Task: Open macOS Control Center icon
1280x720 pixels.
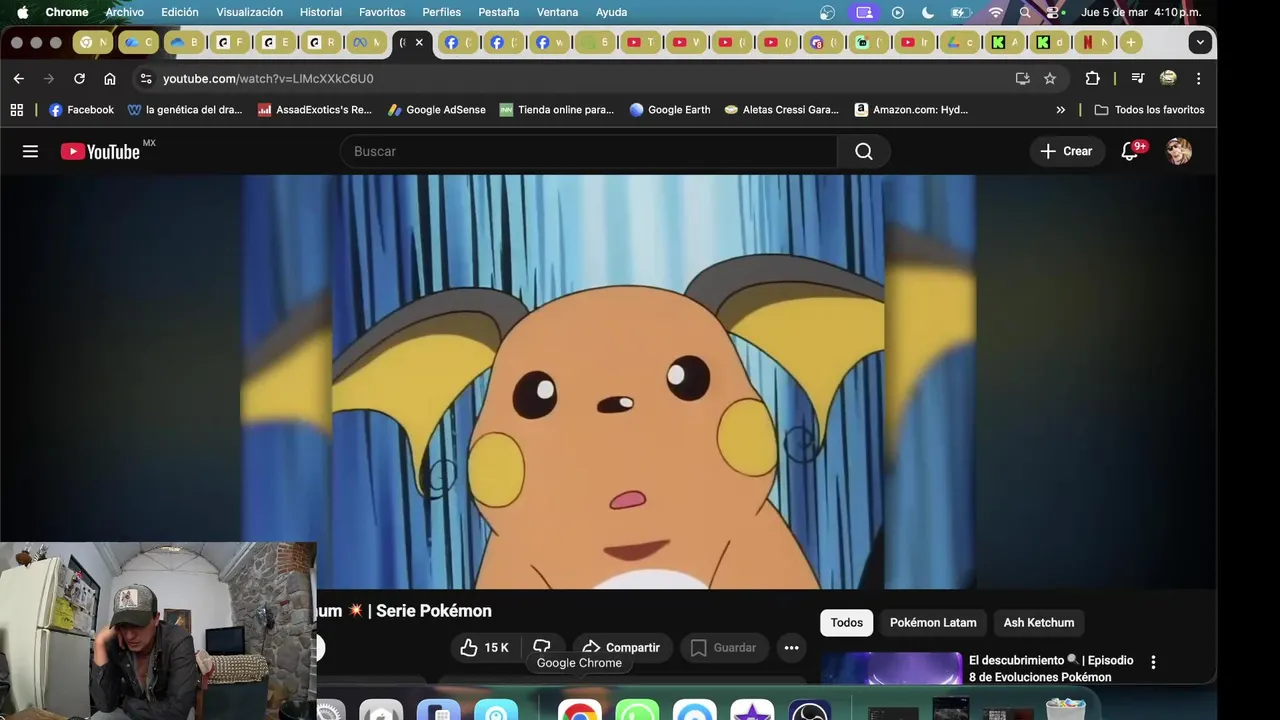Action: [x=1053, y=12]
